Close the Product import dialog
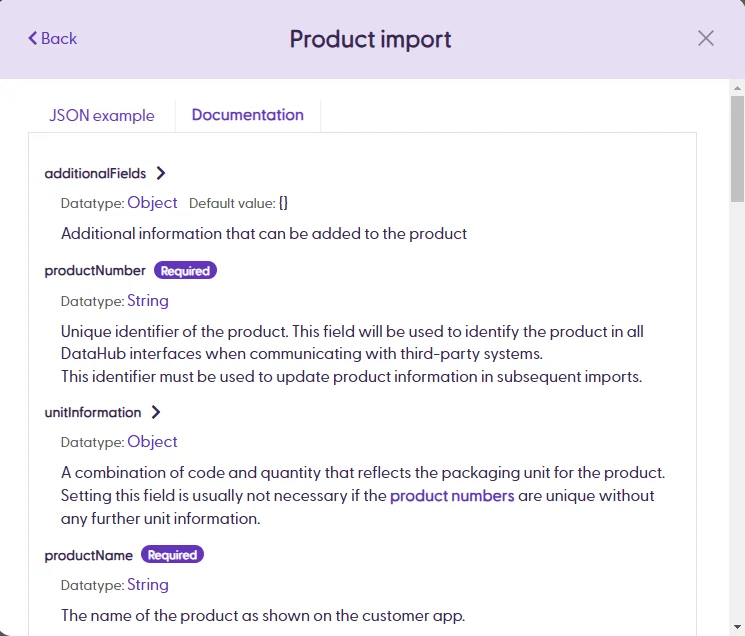 pyautogui.click(x=706, y=38)
